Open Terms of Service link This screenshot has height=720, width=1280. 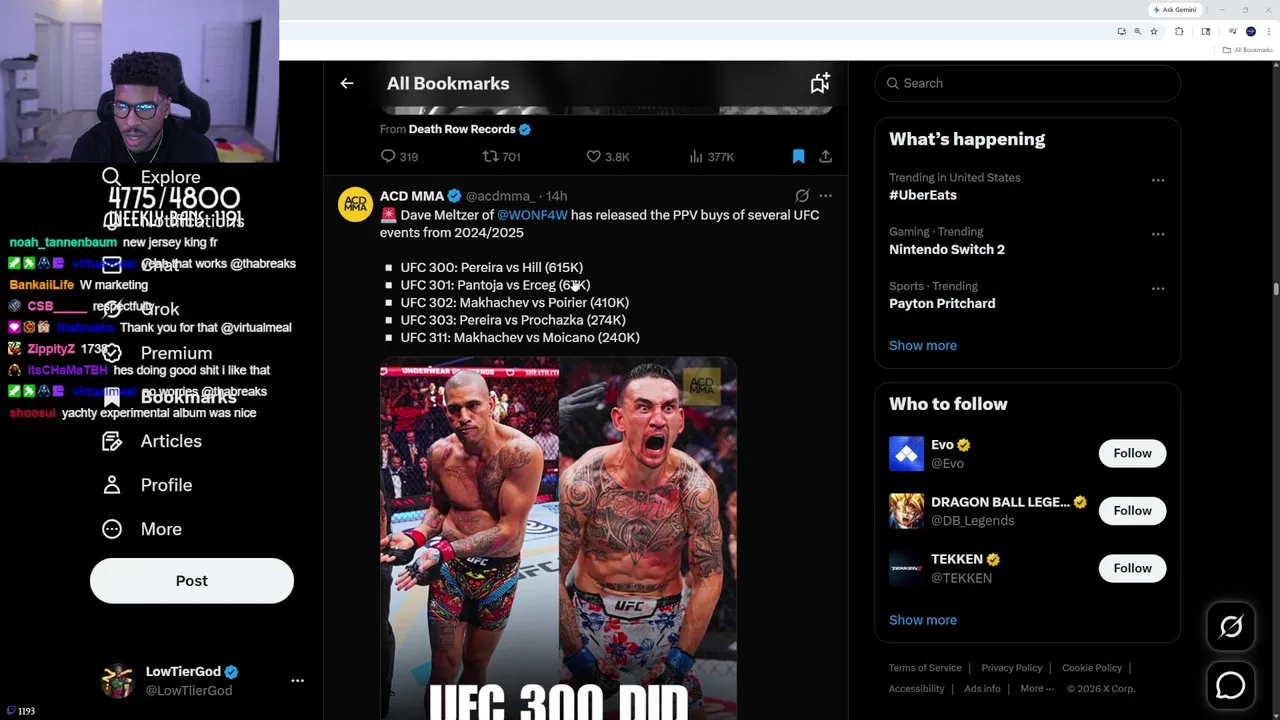925,668
